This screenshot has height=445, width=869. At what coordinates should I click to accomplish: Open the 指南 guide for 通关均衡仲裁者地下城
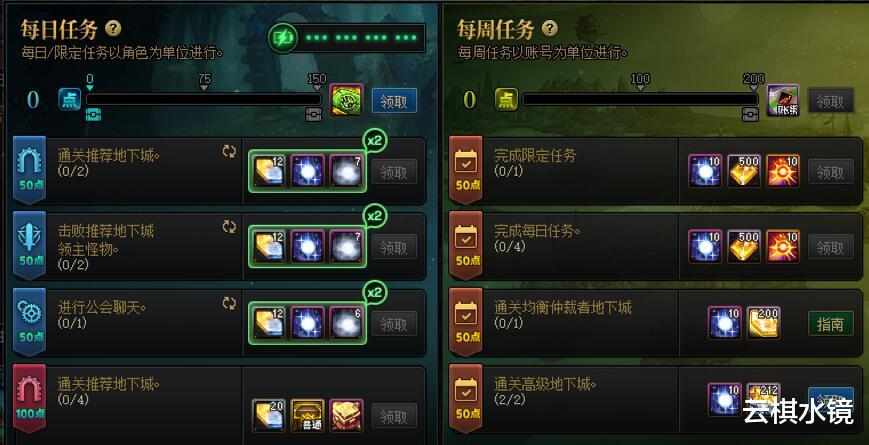coord(830,323)
